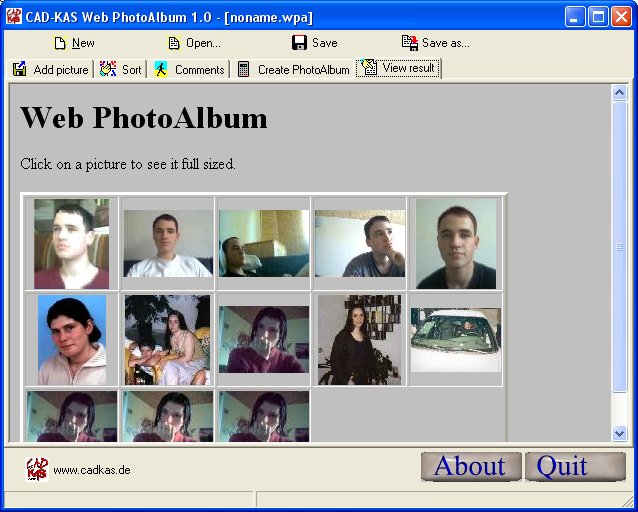The height and width of the screenshot is (512, 638).
Task: Click the Create PhotoAlbum calculator icon
Action: point(244,69)
